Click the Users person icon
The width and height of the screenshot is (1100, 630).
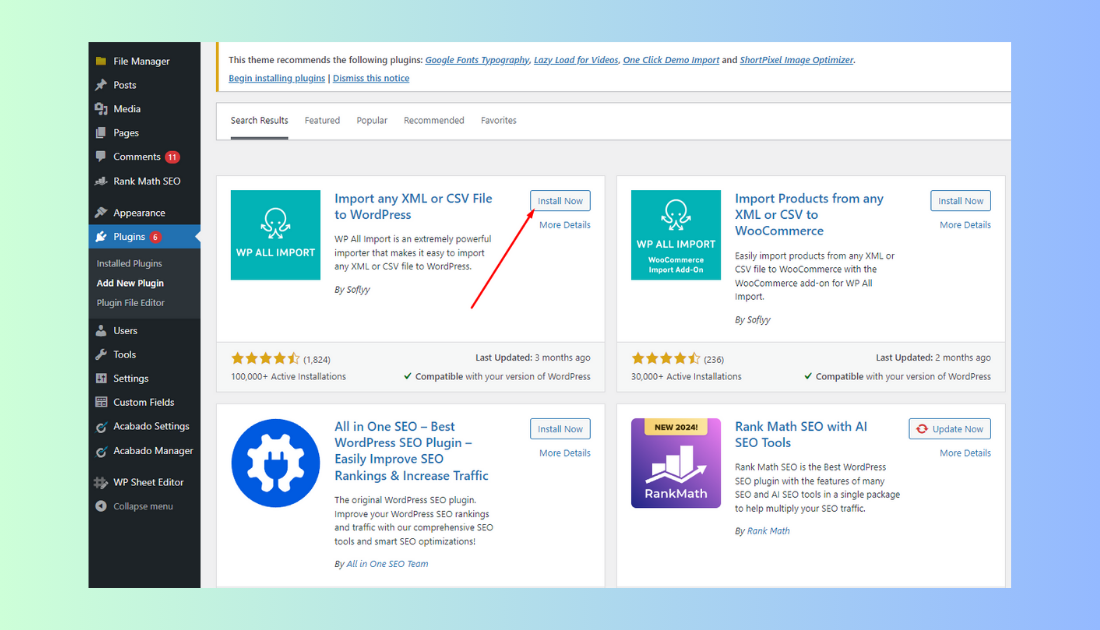(101, 330)
